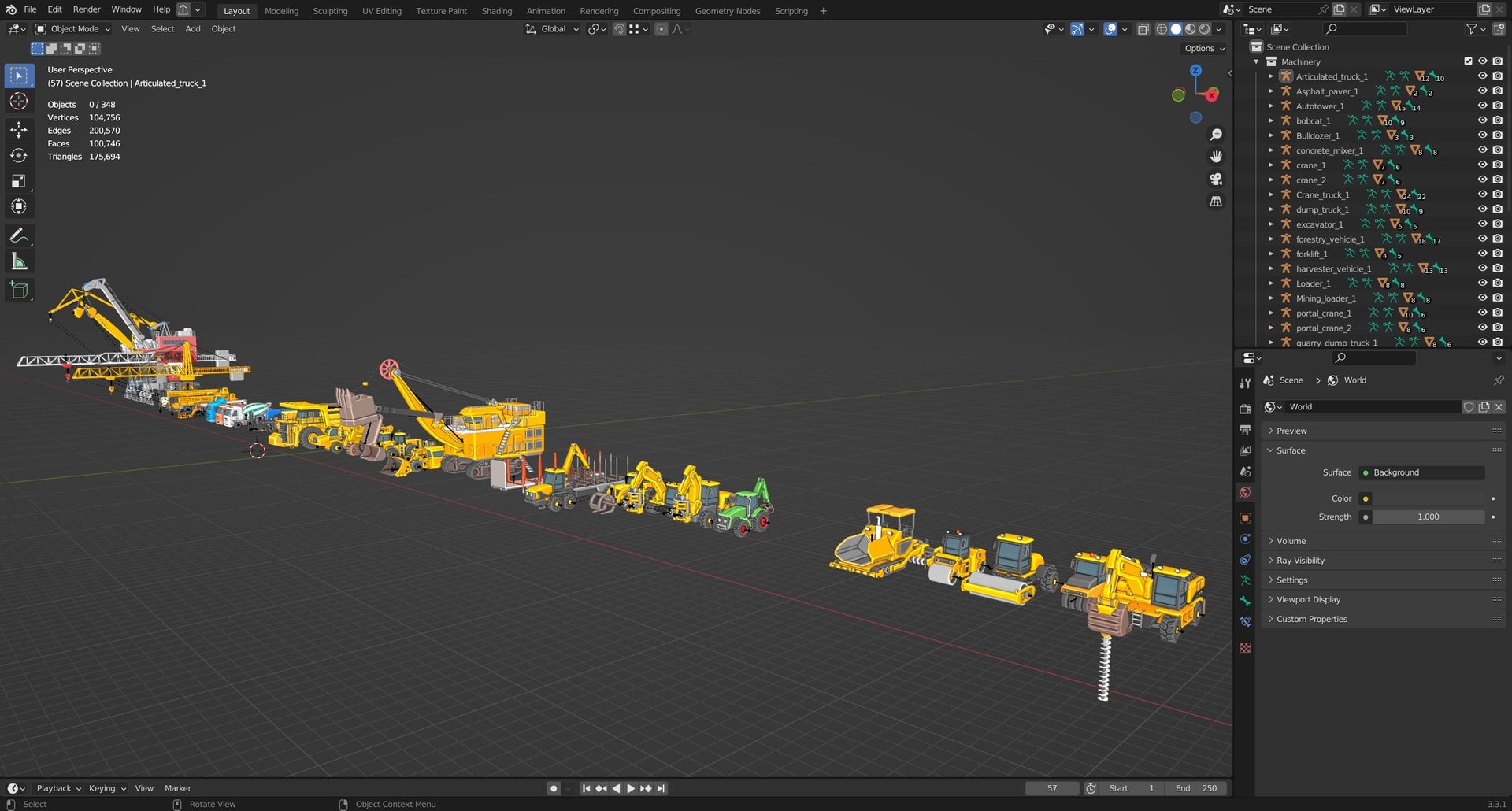The image size is (1512, 811).
Task: Open the Texture properties tab icon
Action: click(x=1245, y=648)
